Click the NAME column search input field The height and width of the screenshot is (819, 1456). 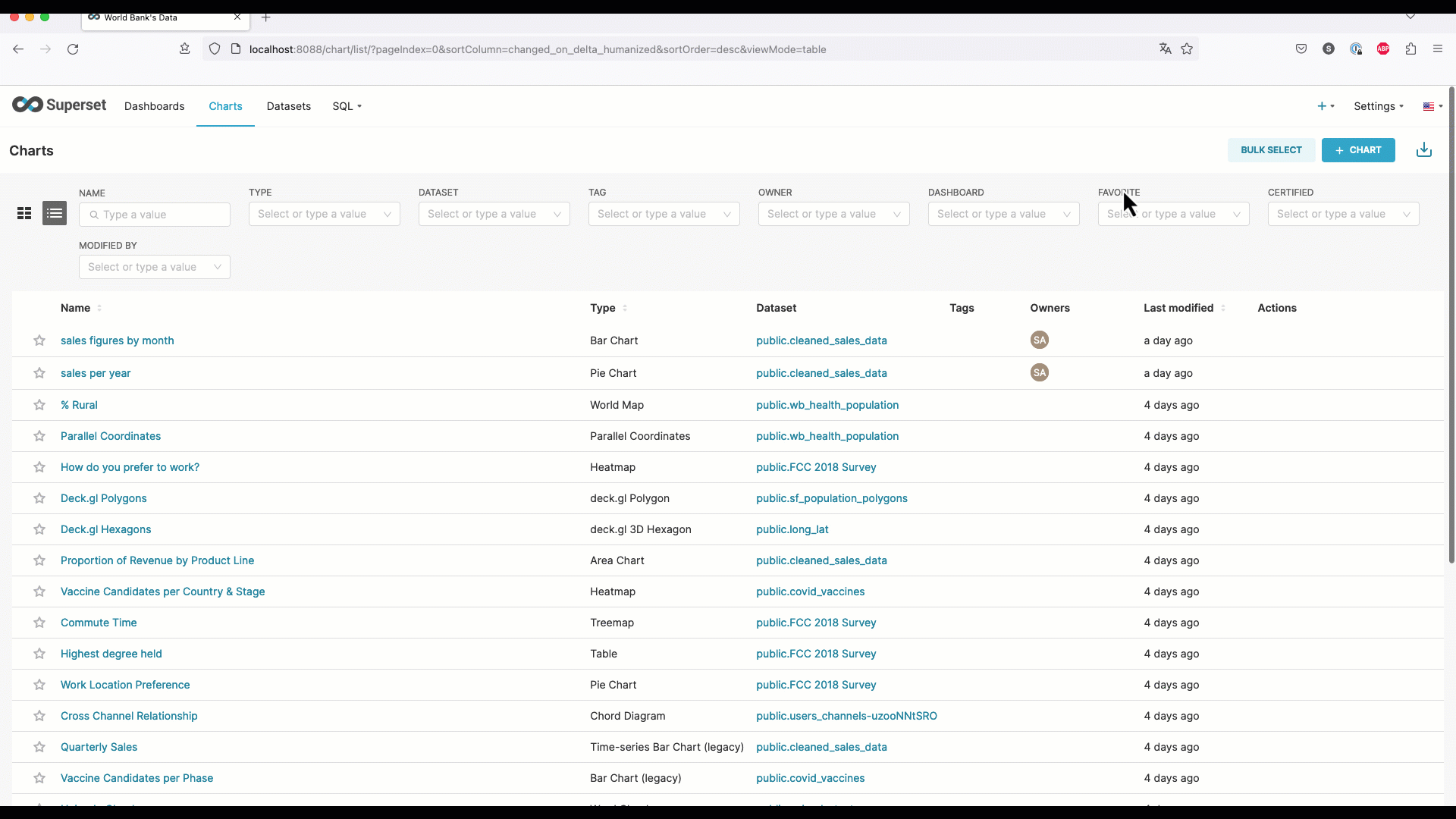point(155,214)
